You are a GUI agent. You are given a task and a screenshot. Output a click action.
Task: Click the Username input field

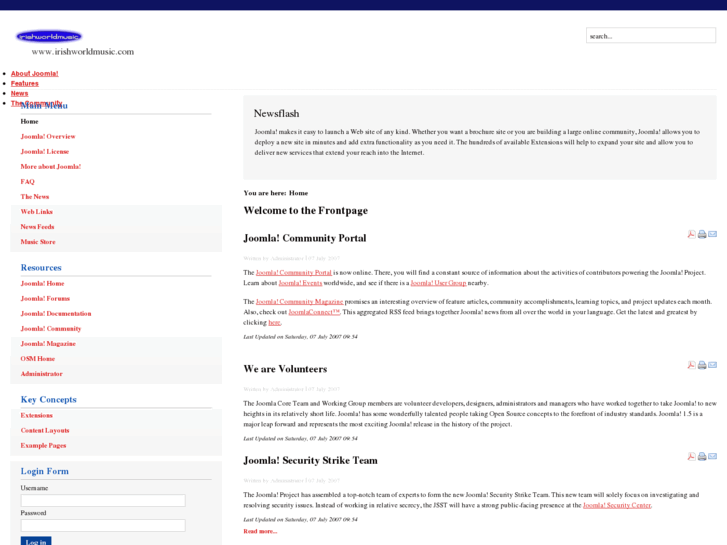(x=103, y=500)
